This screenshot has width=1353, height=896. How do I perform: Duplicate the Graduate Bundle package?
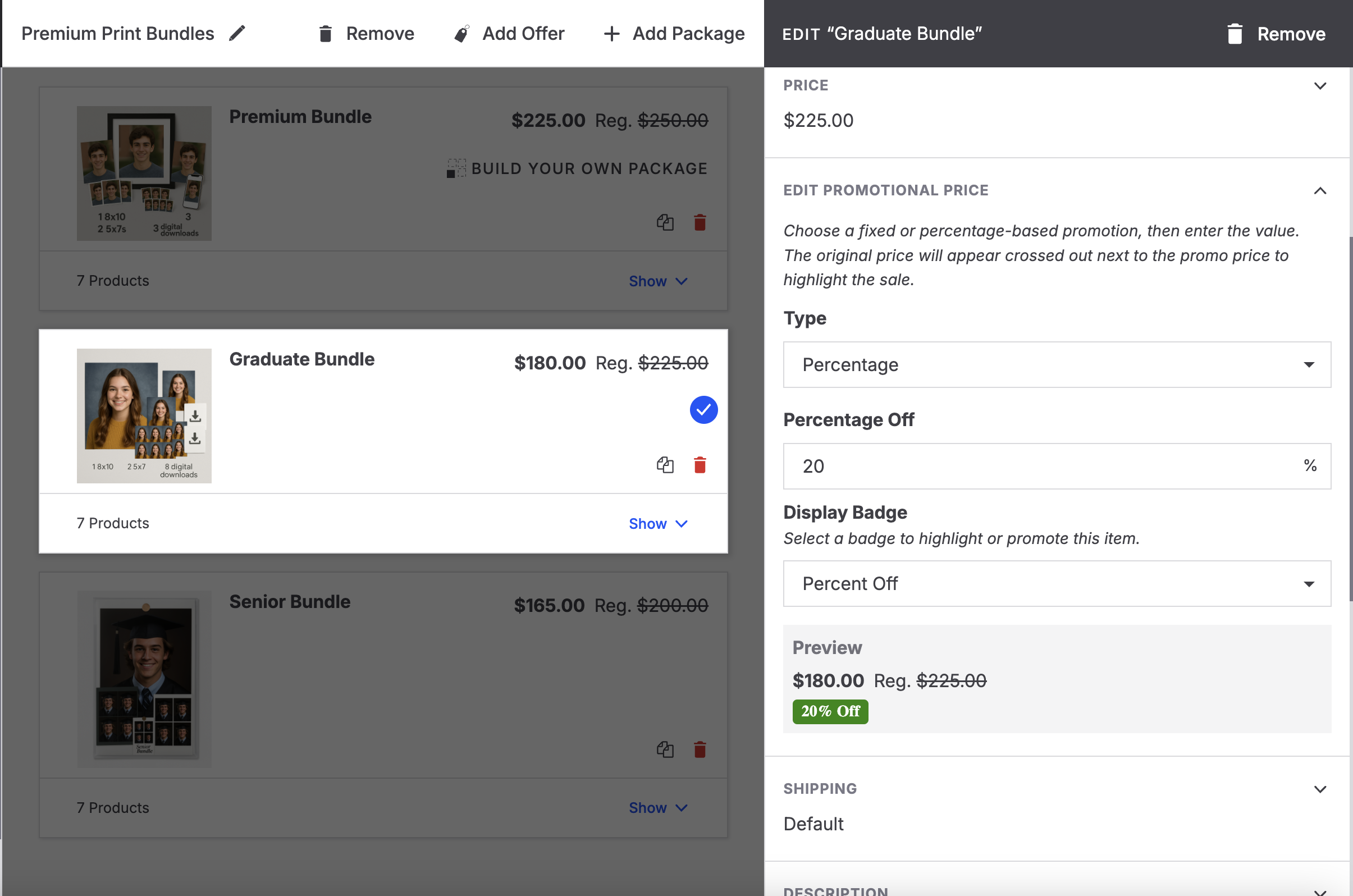pos(665,465)
